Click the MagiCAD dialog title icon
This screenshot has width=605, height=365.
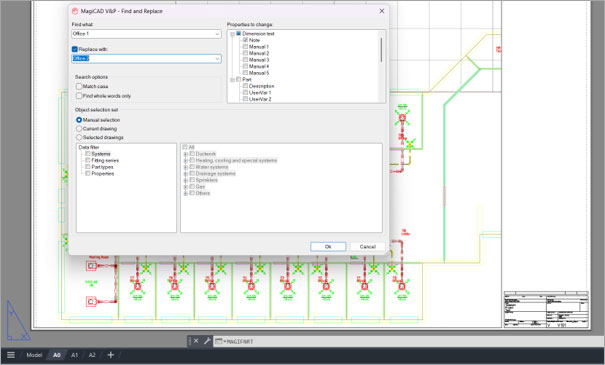point(75,11)
